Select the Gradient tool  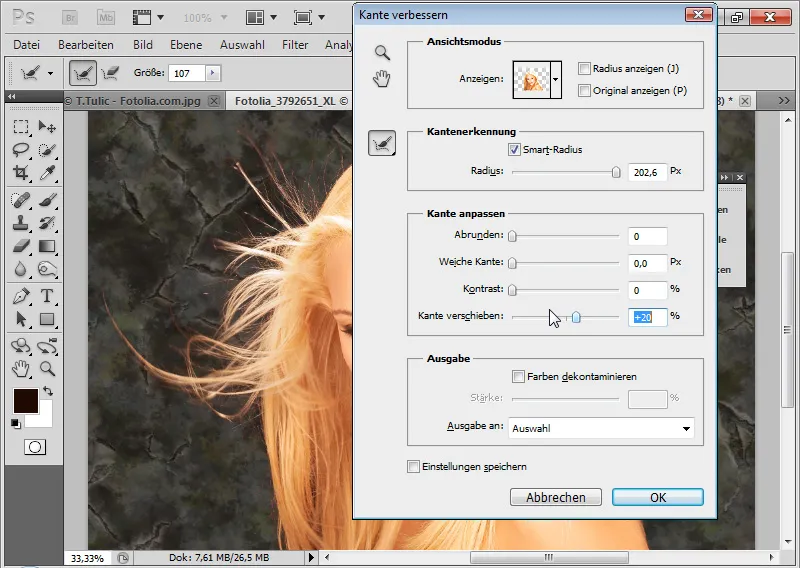(47, 246)
